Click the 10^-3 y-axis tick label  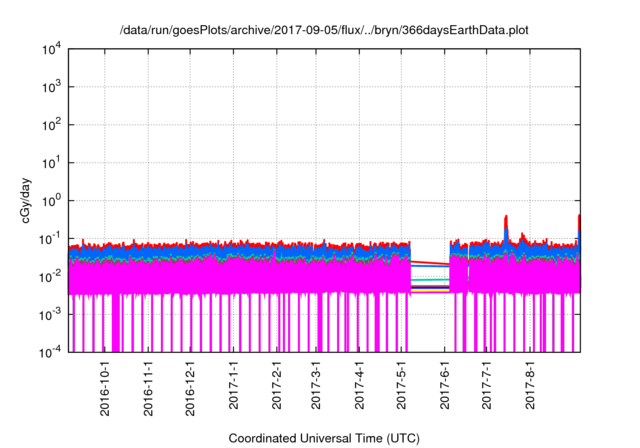(x=50, y=315)
